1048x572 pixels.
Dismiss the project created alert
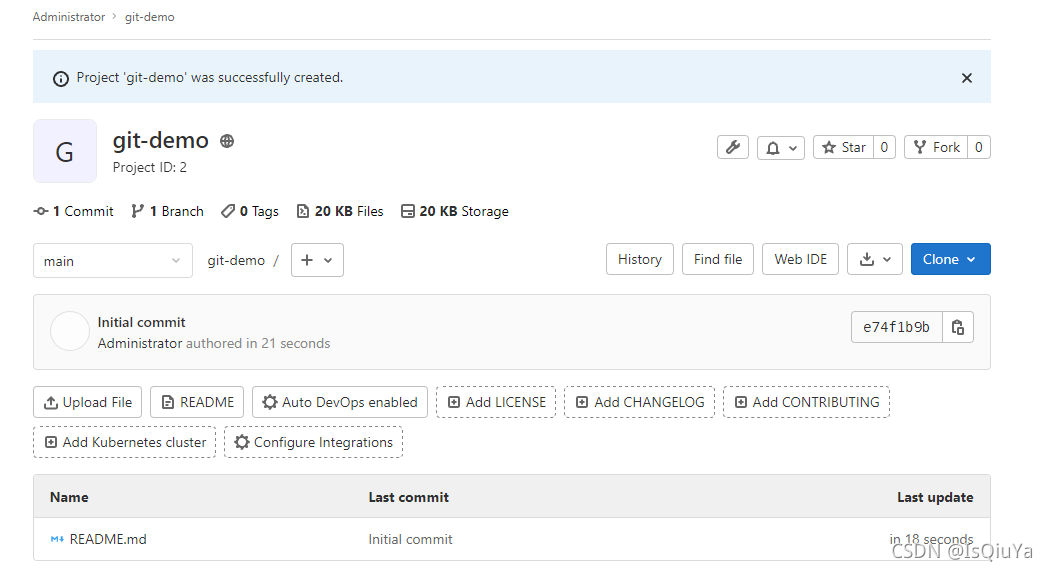[x=966, y=78]
